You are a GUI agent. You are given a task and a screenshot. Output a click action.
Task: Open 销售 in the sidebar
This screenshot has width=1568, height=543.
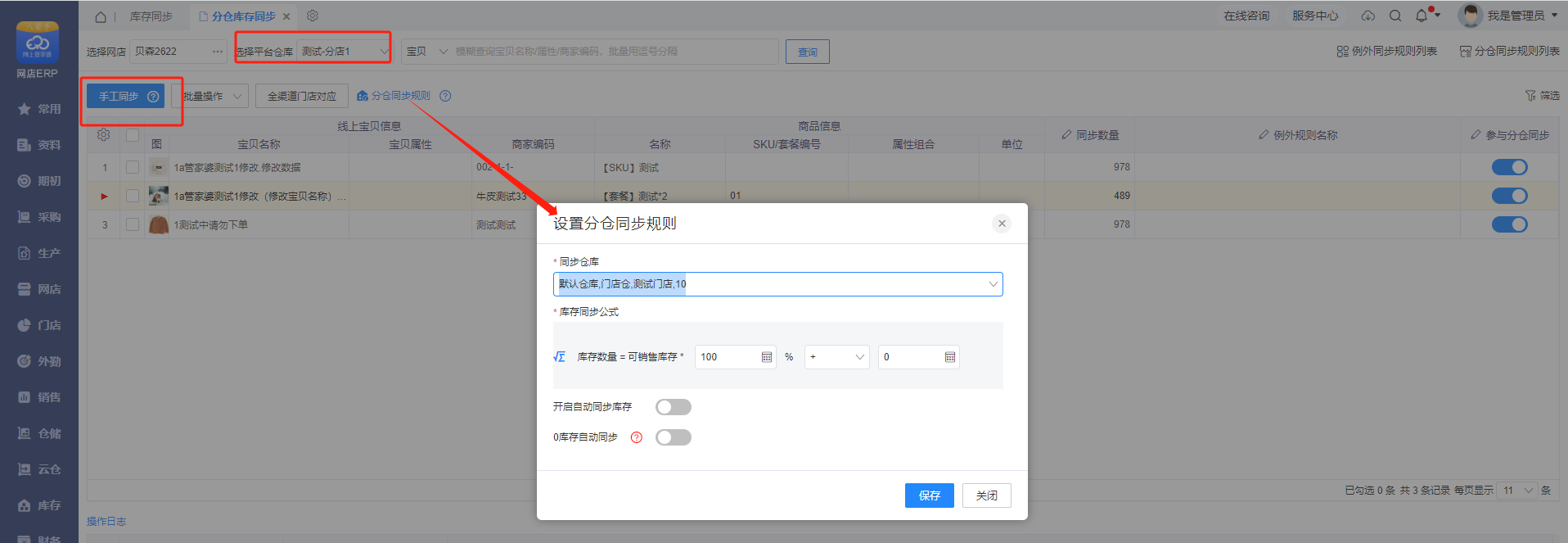coord(39,397)
